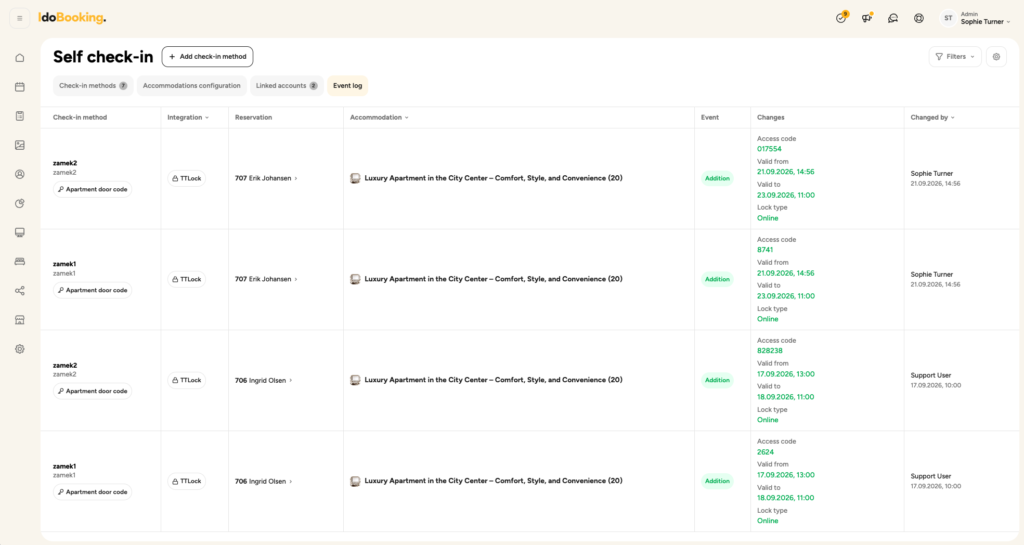The image size is (1024, 545).
Task: Sort by the Changed by column header
Action: [x=933, y=117]
